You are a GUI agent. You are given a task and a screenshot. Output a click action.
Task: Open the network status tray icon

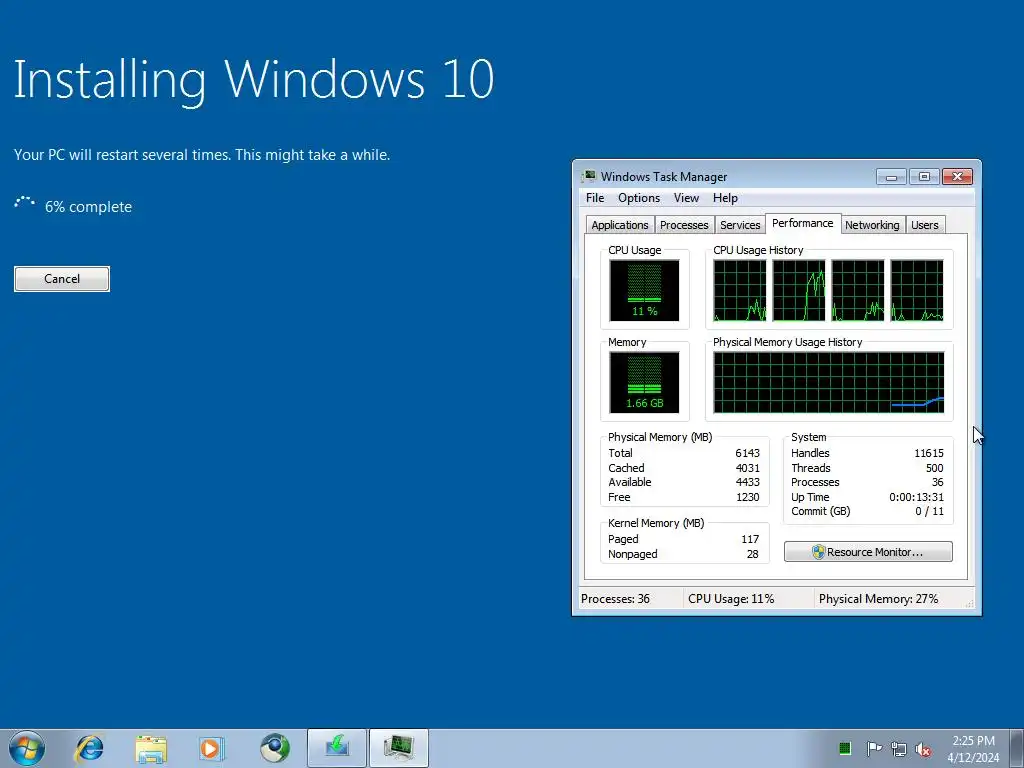[899, 749]
